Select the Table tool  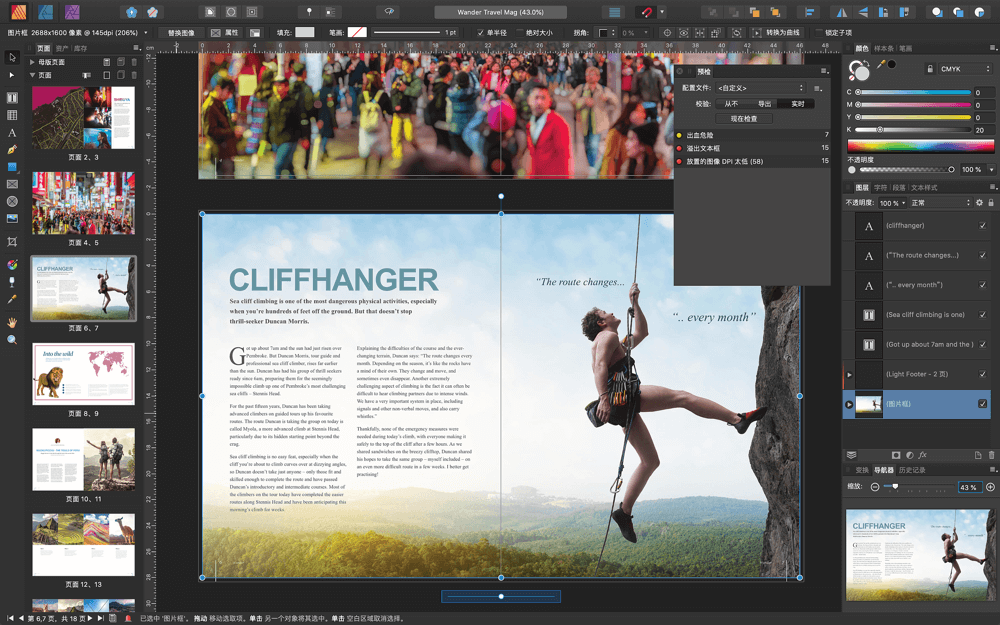pyautogui.click(x=11, y=115)
